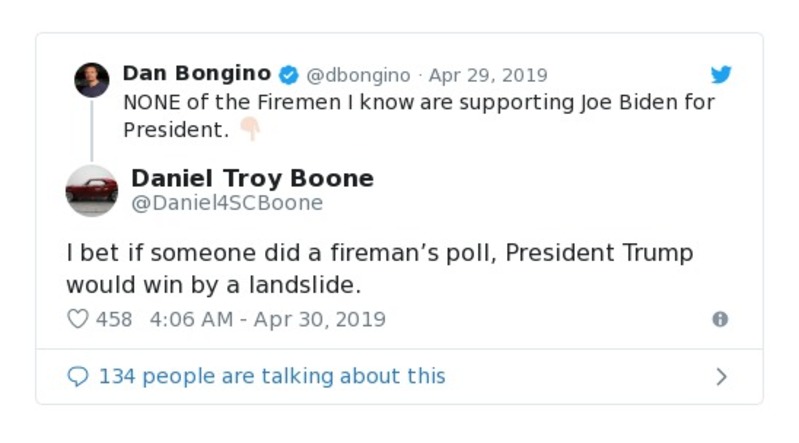Click Dan Bongino's verified badge
The image size is (799, 443).
click(x=288, y=75)
